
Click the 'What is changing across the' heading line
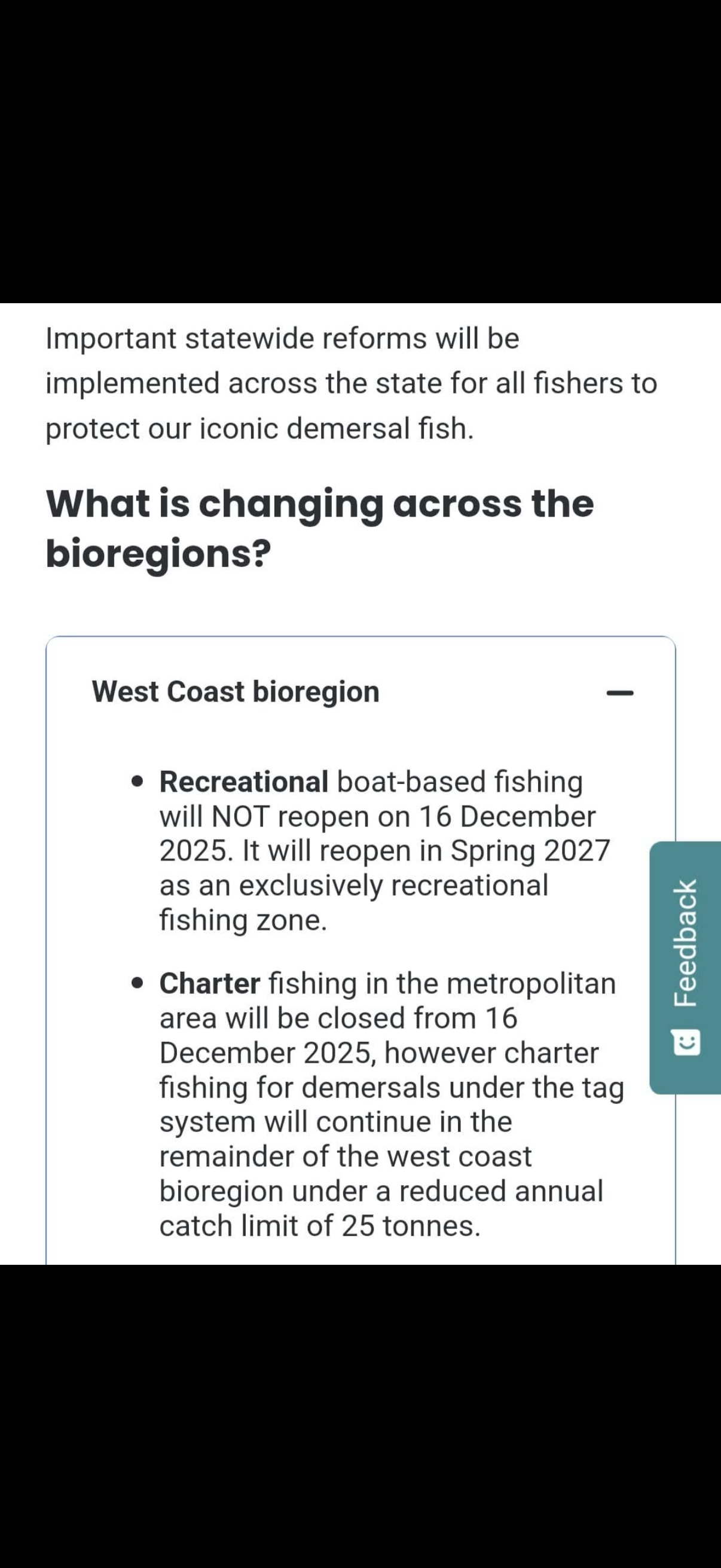(319, 504)
